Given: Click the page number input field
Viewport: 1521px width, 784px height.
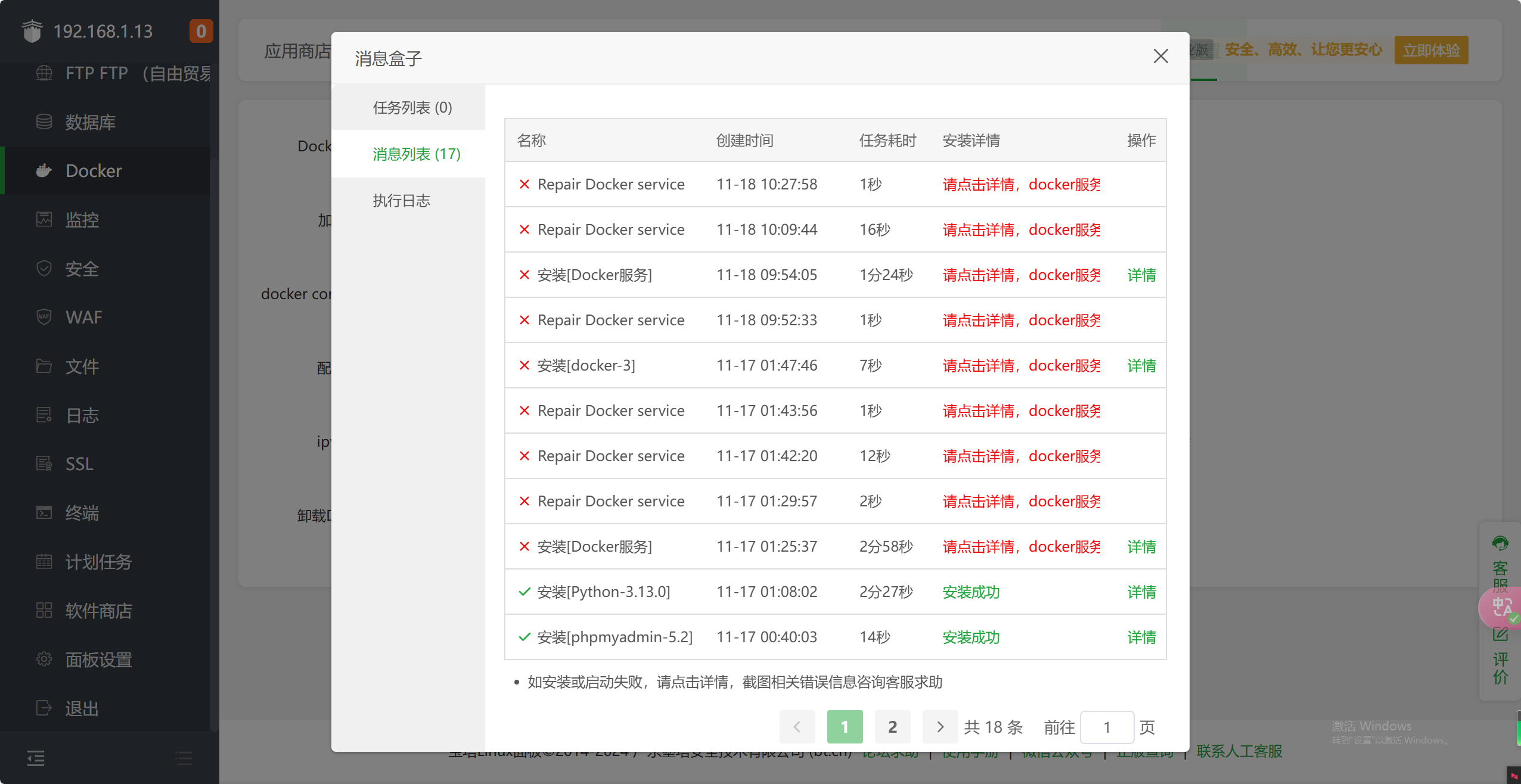Looking at the screenshot, I should pyautogui.click(x=1107, y=727).
